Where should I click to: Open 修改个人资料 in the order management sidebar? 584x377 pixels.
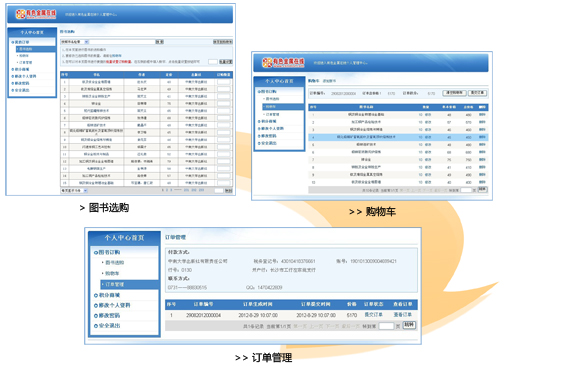pos(115,305)
